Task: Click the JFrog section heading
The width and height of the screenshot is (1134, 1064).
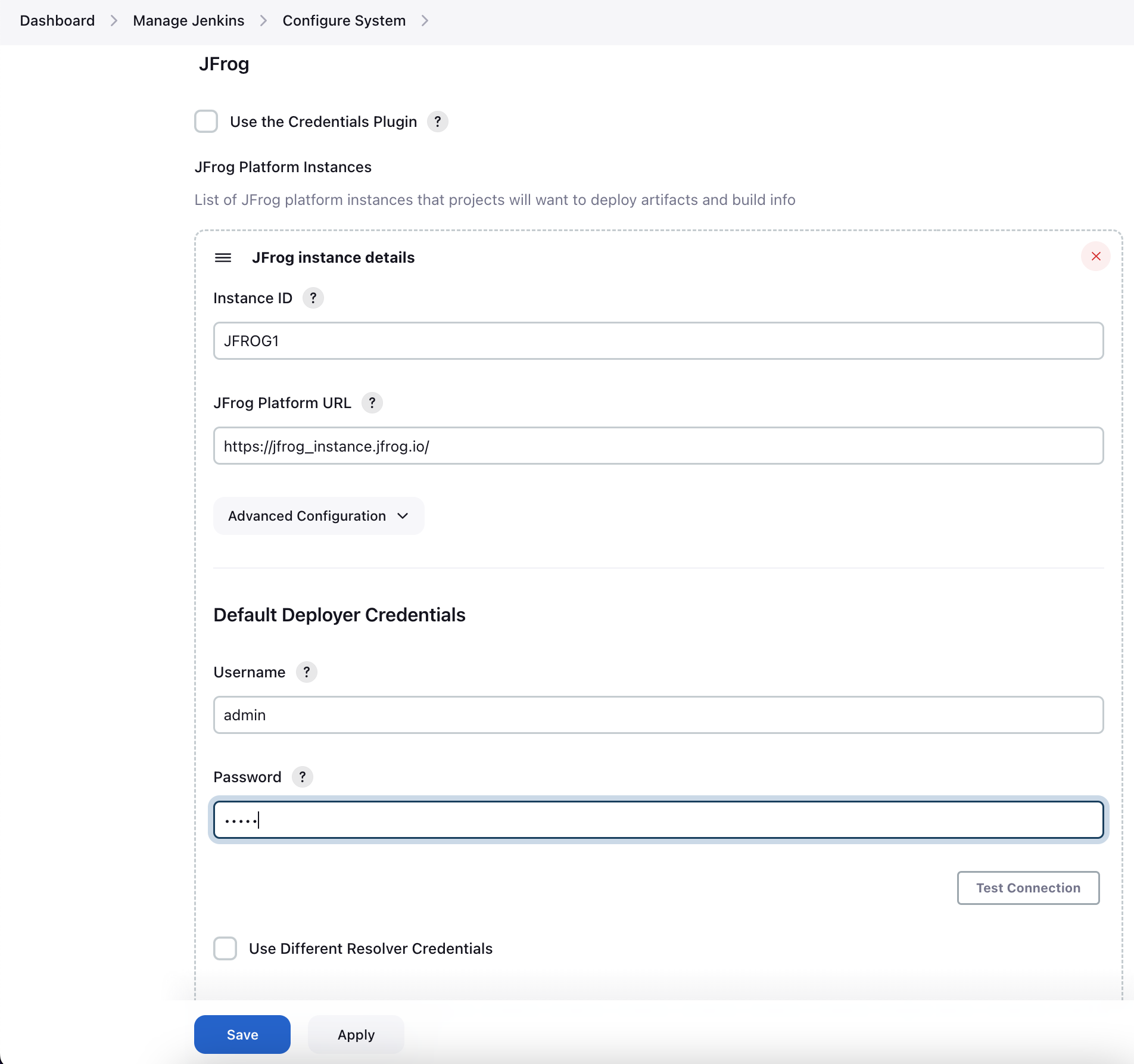Action: pyautogui.click(x=224, y=64)
